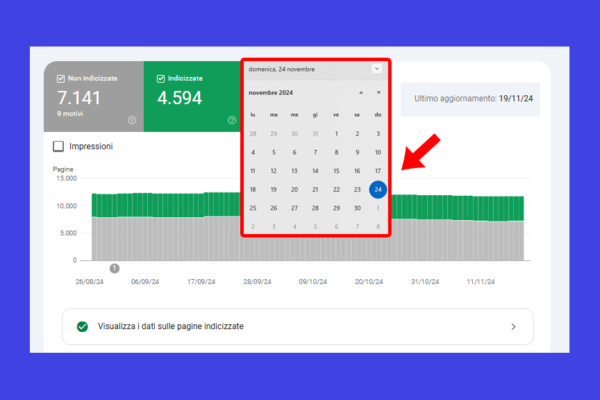Screen dimensions: 600x400
Task: Click chevron arrow on the Visualizza row
Action: point(514,327)
